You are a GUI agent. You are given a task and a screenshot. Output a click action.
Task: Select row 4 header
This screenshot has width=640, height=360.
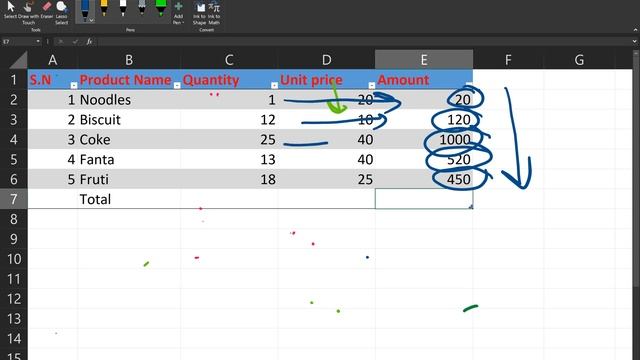click(x=13, y=139)
